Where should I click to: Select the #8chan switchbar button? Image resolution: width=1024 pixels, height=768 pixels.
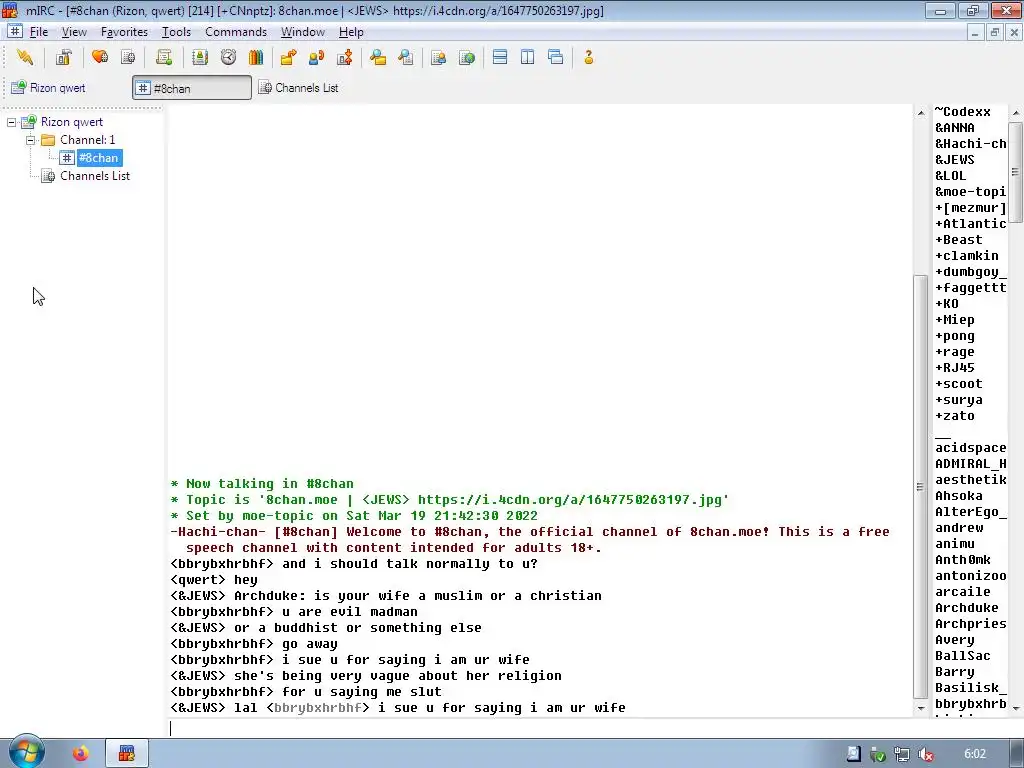pos(192,88)
